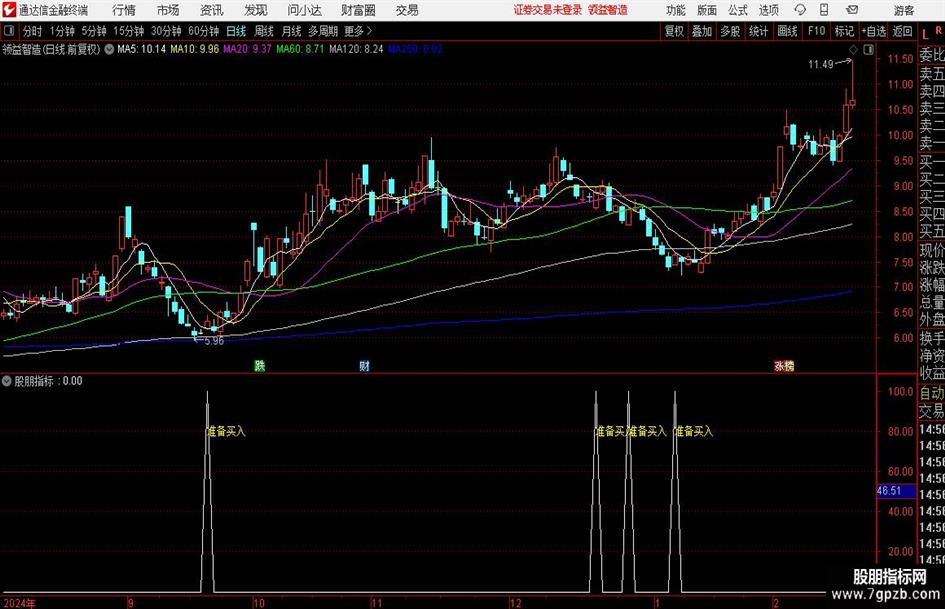Open the 选项 menu
The width and height of the screenshot is (945, 609).
click(x=768, y=10)
